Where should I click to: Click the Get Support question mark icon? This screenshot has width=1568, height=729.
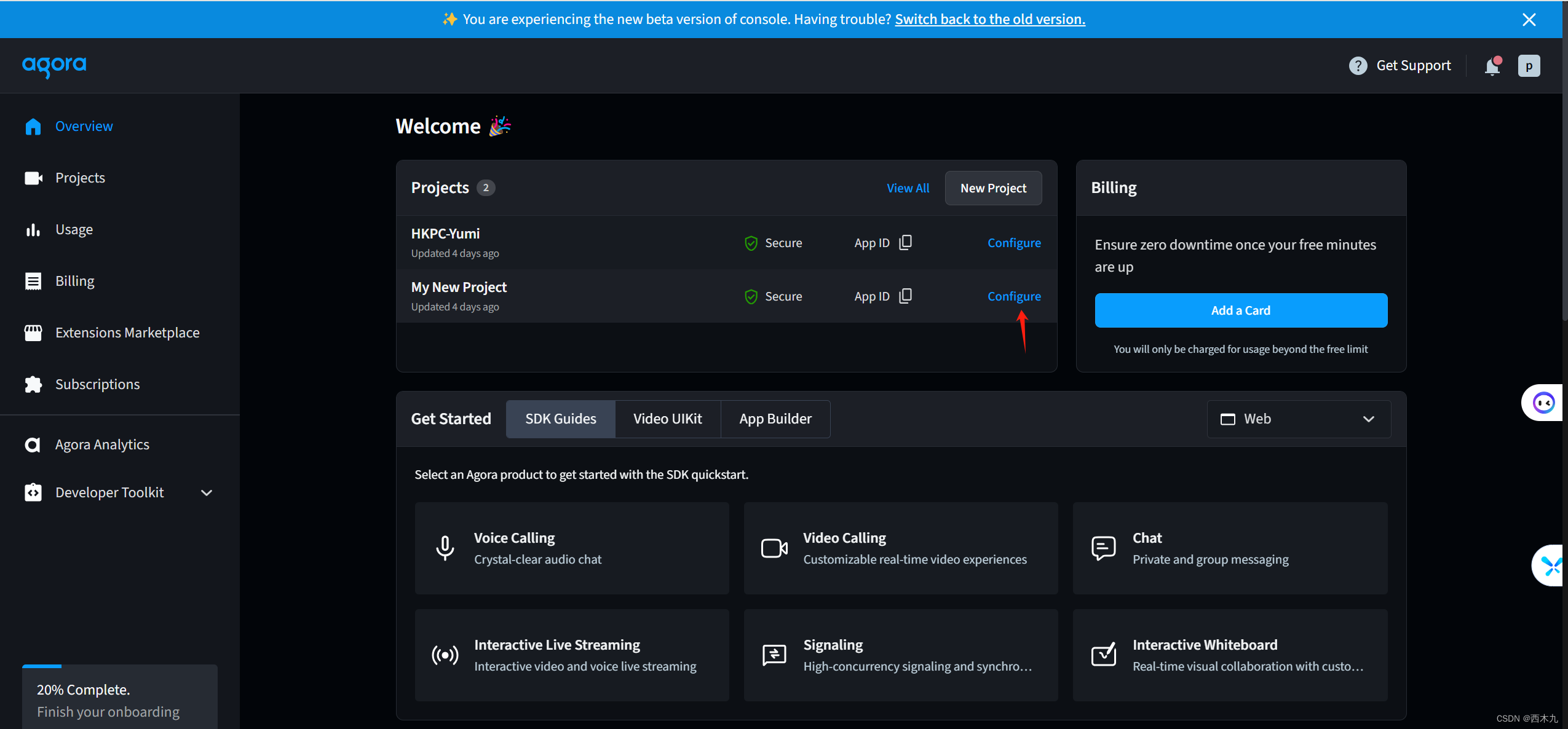click(1358, 65)
